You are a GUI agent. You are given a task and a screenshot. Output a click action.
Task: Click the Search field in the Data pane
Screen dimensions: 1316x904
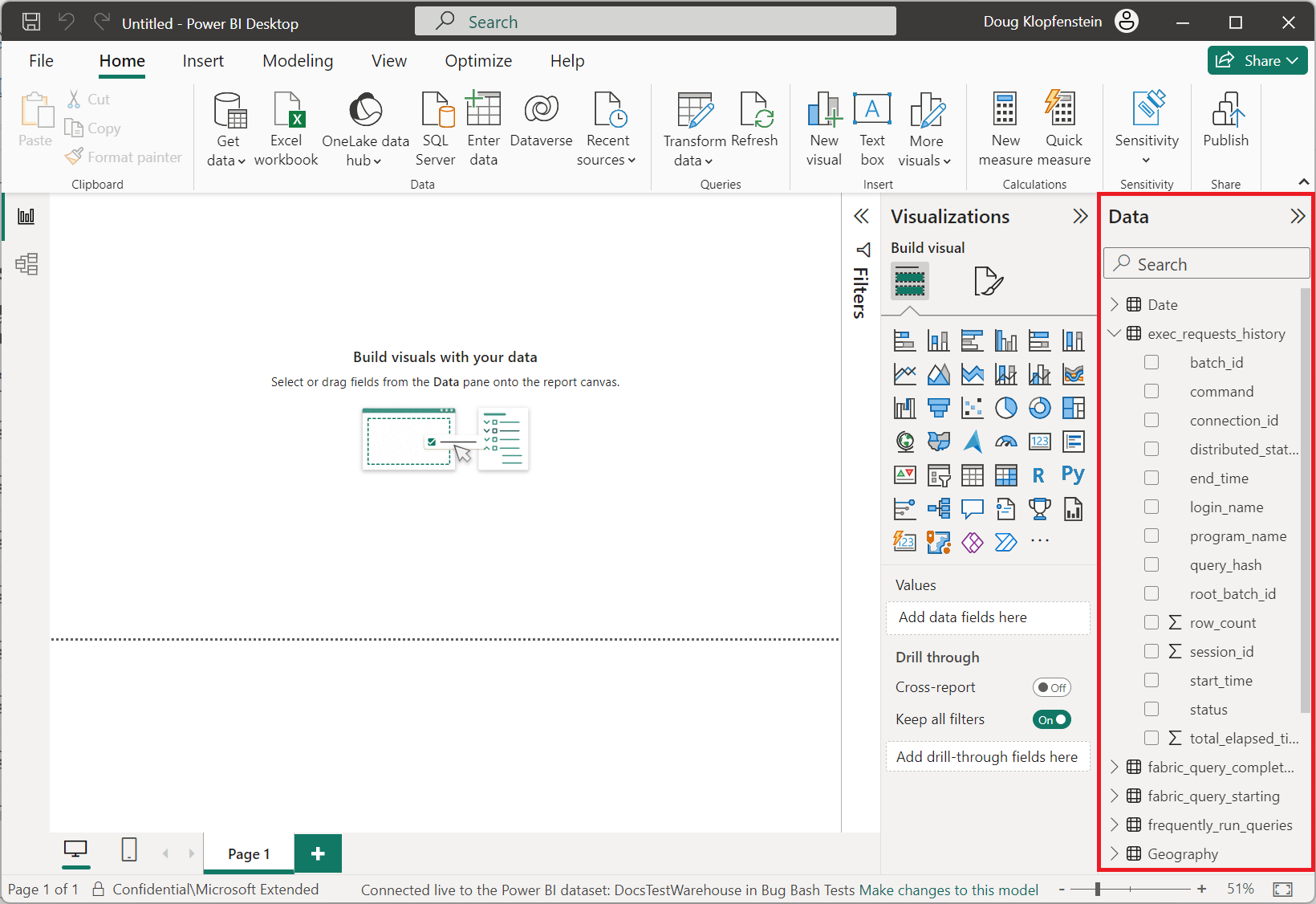coord(1205,263)
